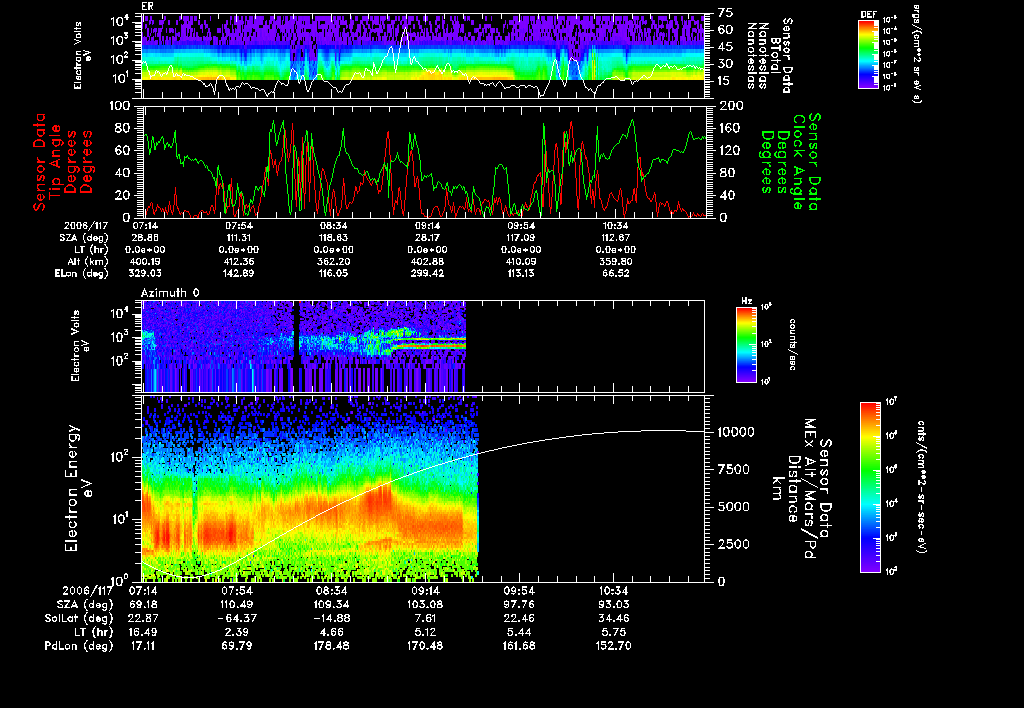
Task: Click the 'ER' panel title
Action: click(x=147, y=6)
